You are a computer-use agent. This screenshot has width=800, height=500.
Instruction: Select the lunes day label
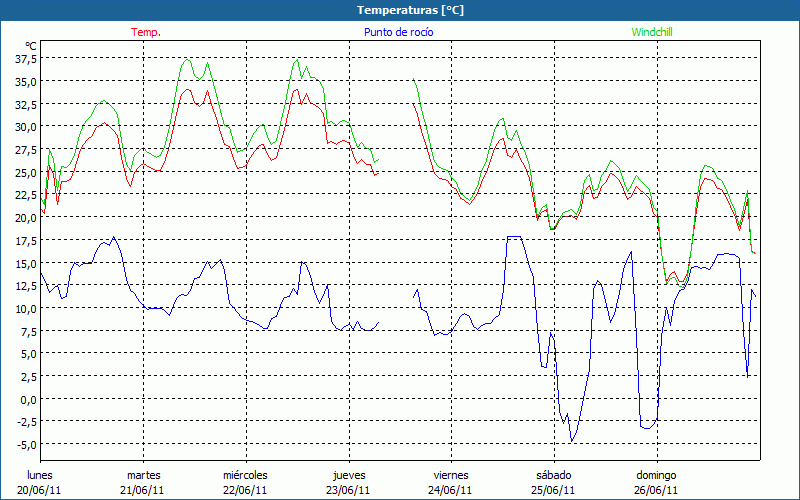[40, 475]
